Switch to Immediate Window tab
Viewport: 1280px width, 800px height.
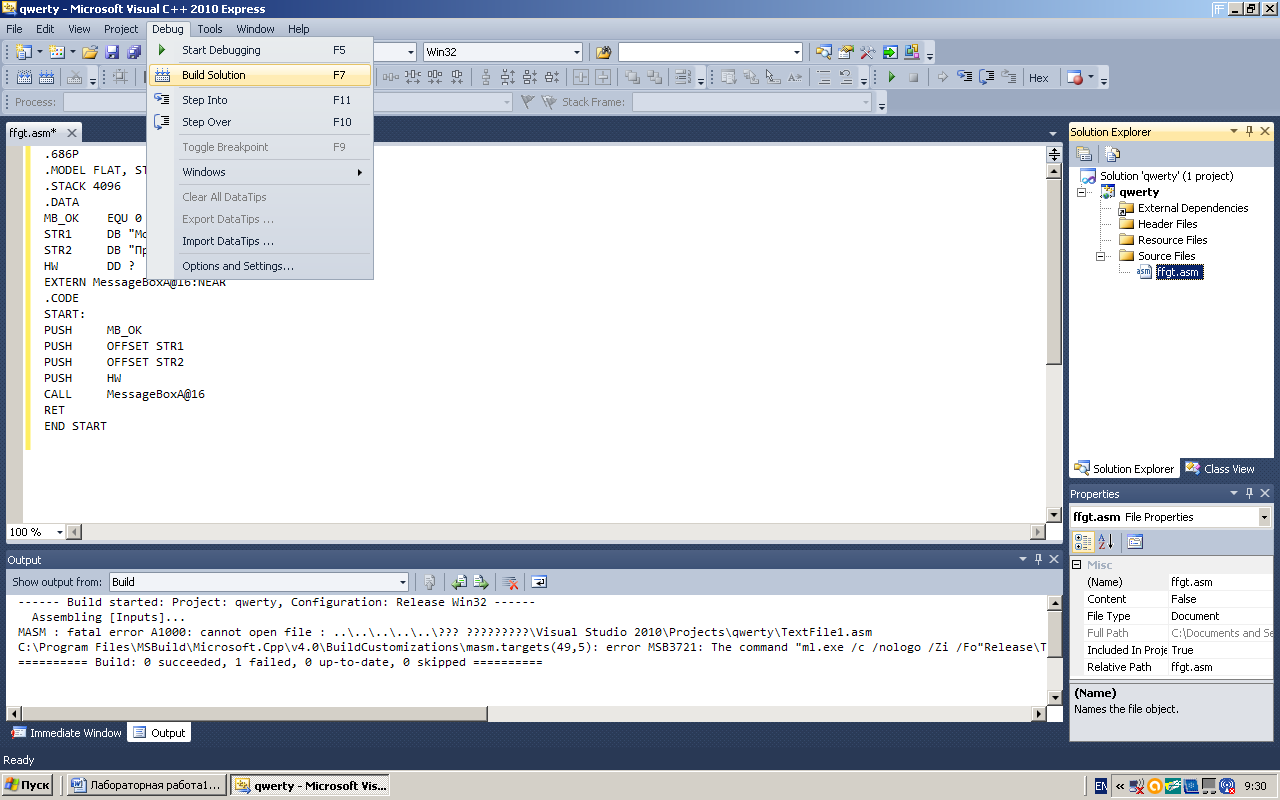[66, 733]
